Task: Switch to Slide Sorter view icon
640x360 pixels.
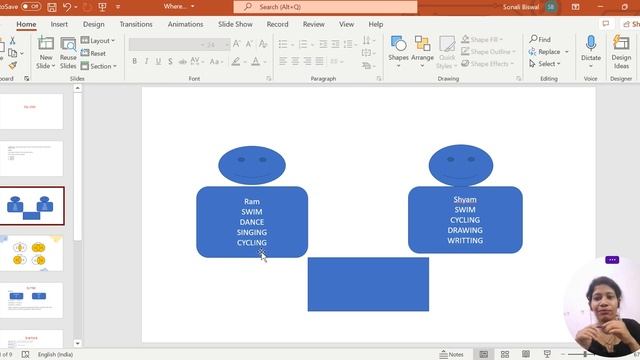Action: (x=505, y=354)
